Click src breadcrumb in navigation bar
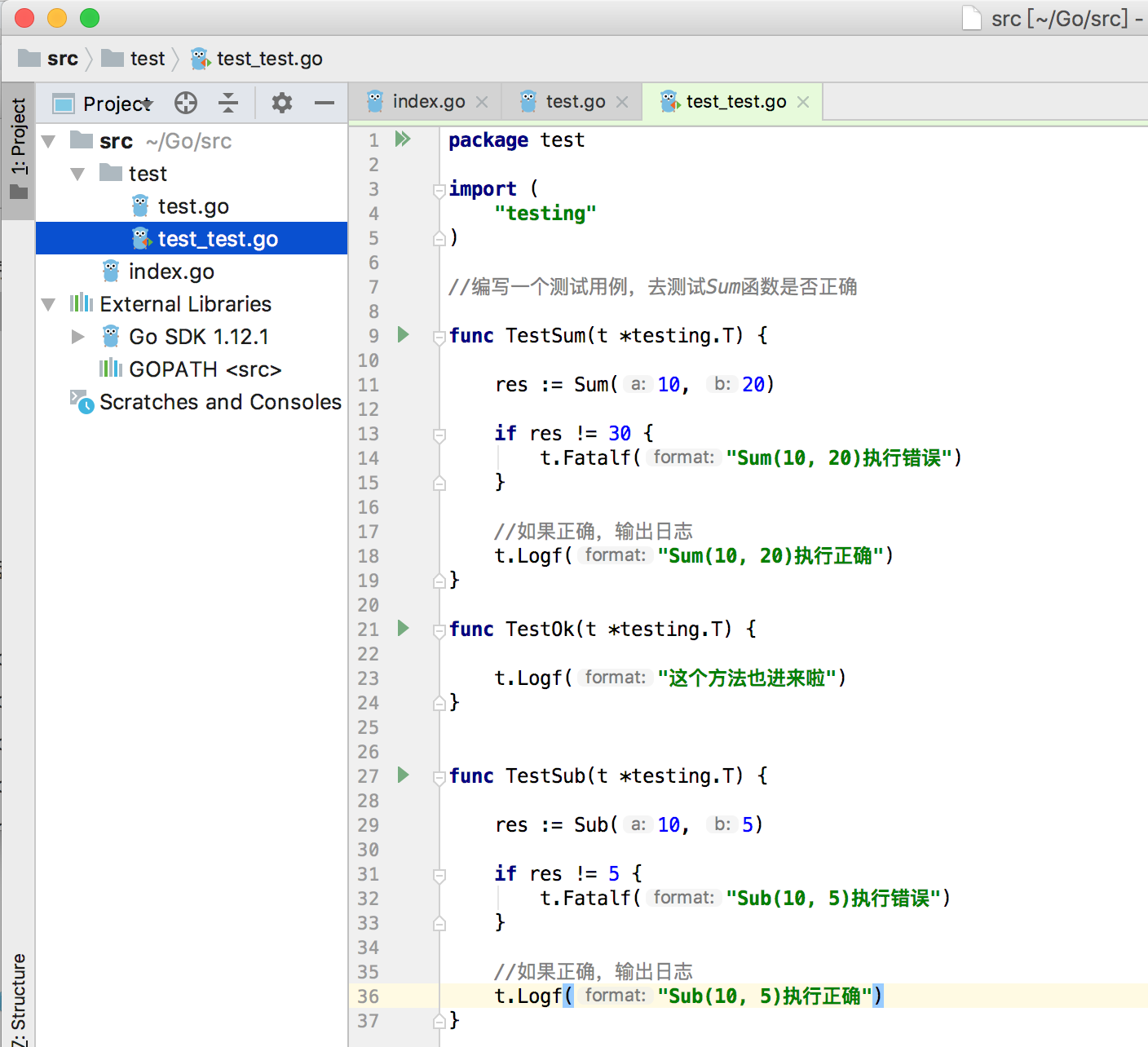This screenshot has height=1047, width=1148. point(49,59)
